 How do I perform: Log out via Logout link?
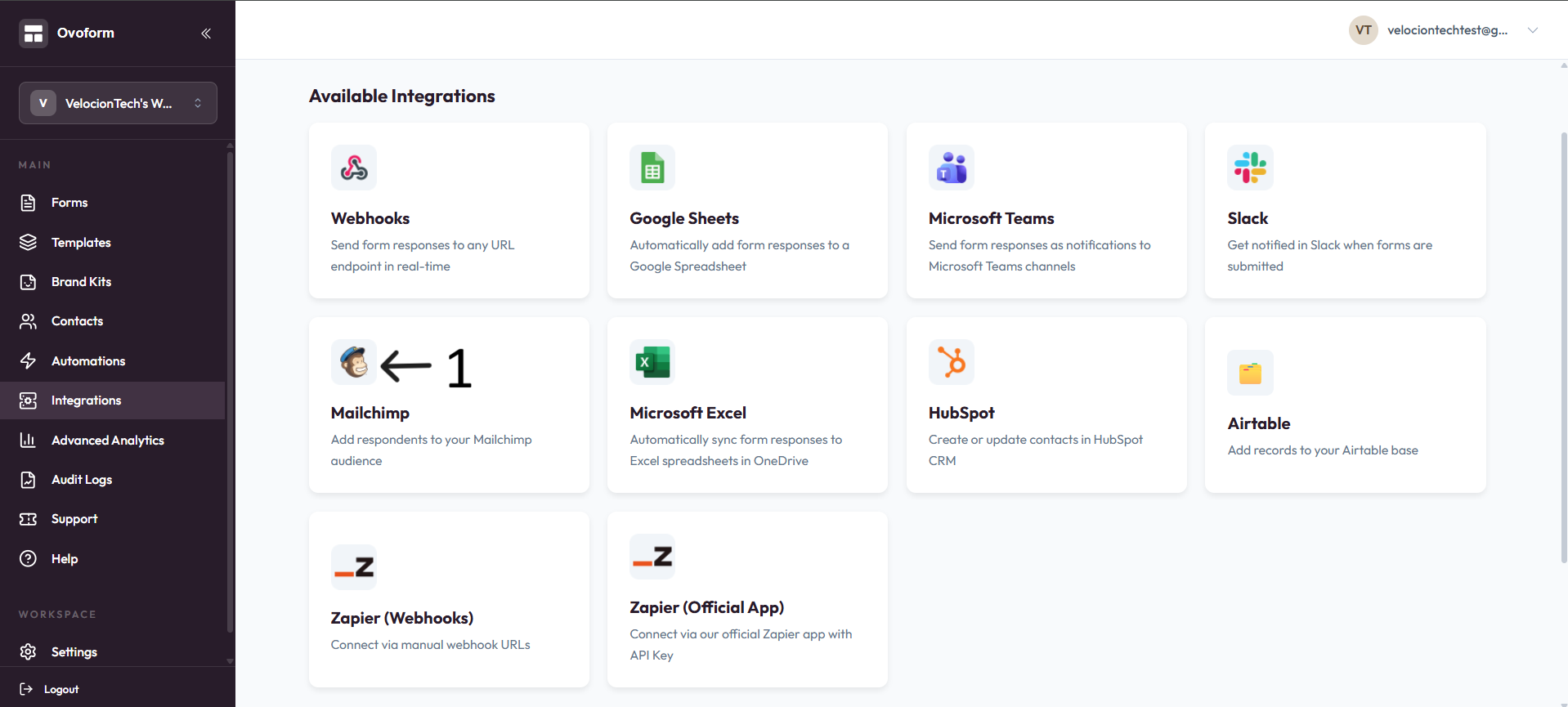click(x=61, y=690)
